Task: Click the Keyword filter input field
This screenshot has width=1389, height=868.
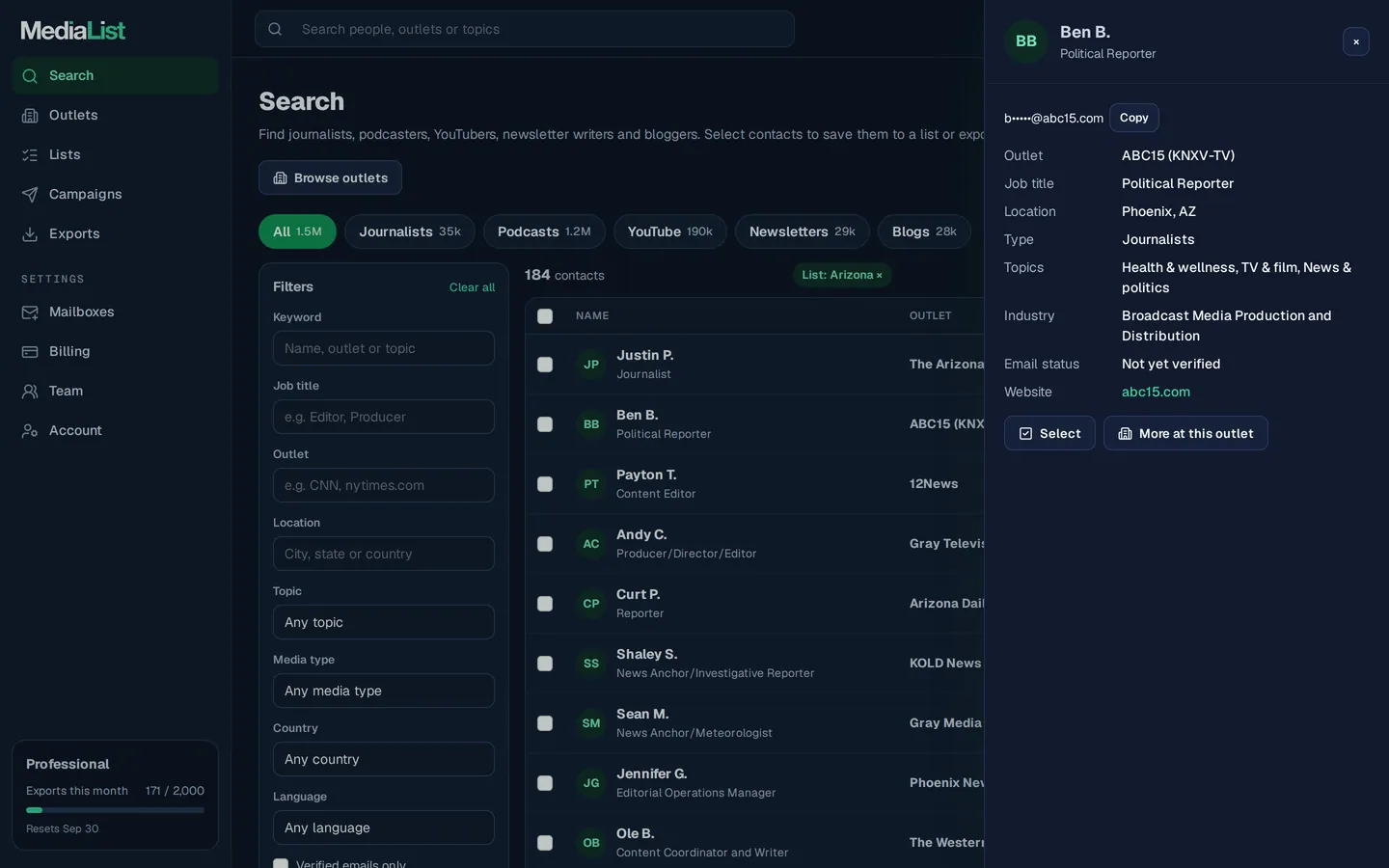Action: pos(384,348)
